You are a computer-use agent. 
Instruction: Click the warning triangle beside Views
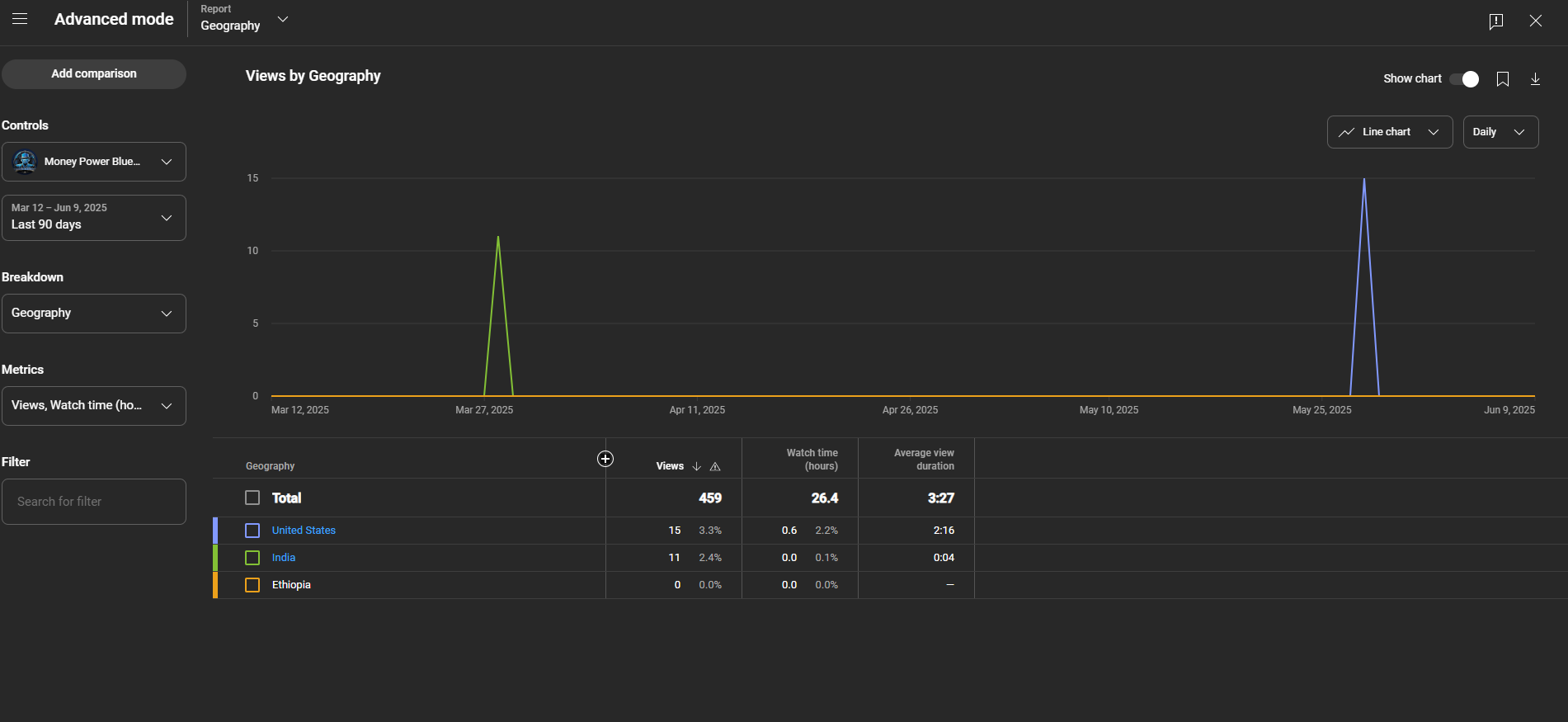click(715, 467)
